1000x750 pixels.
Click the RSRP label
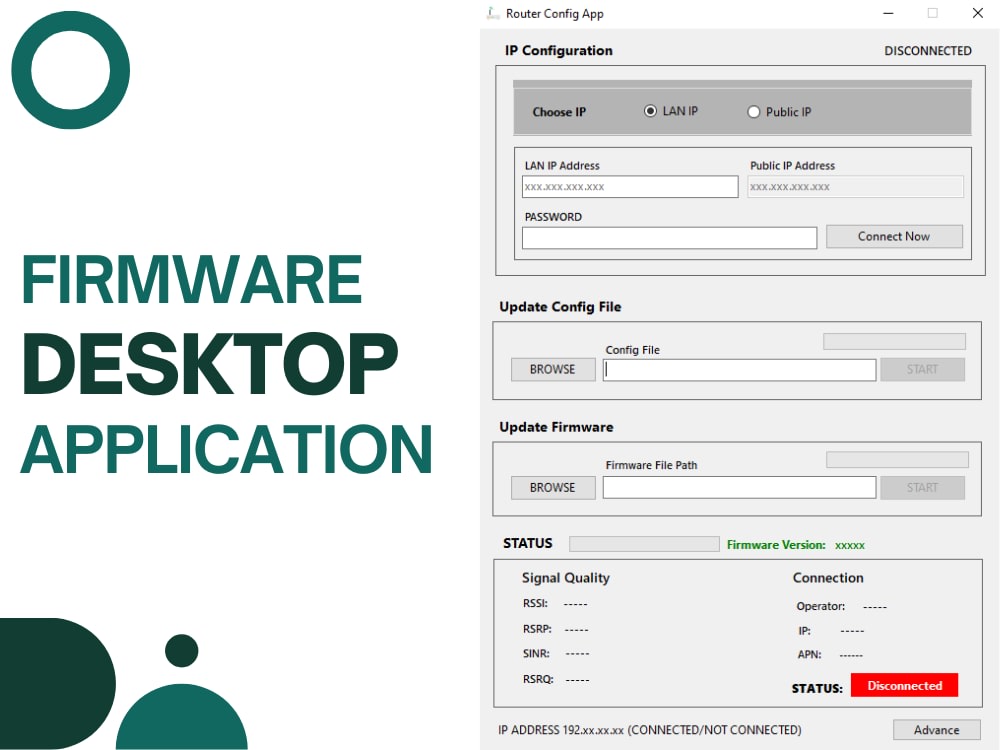(x=537, y=629)
